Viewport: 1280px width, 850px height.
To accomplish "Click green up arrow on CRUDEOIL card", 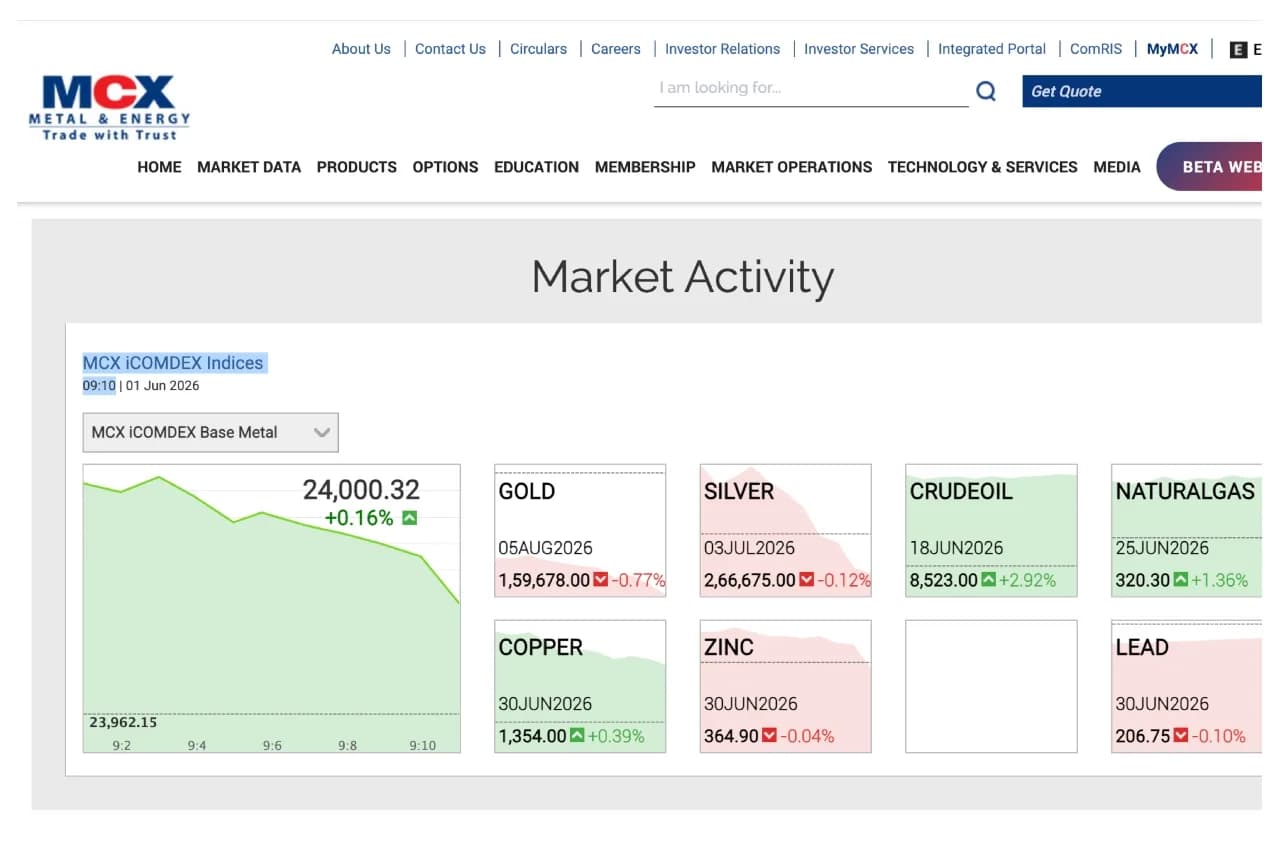I will click(988, 580).
